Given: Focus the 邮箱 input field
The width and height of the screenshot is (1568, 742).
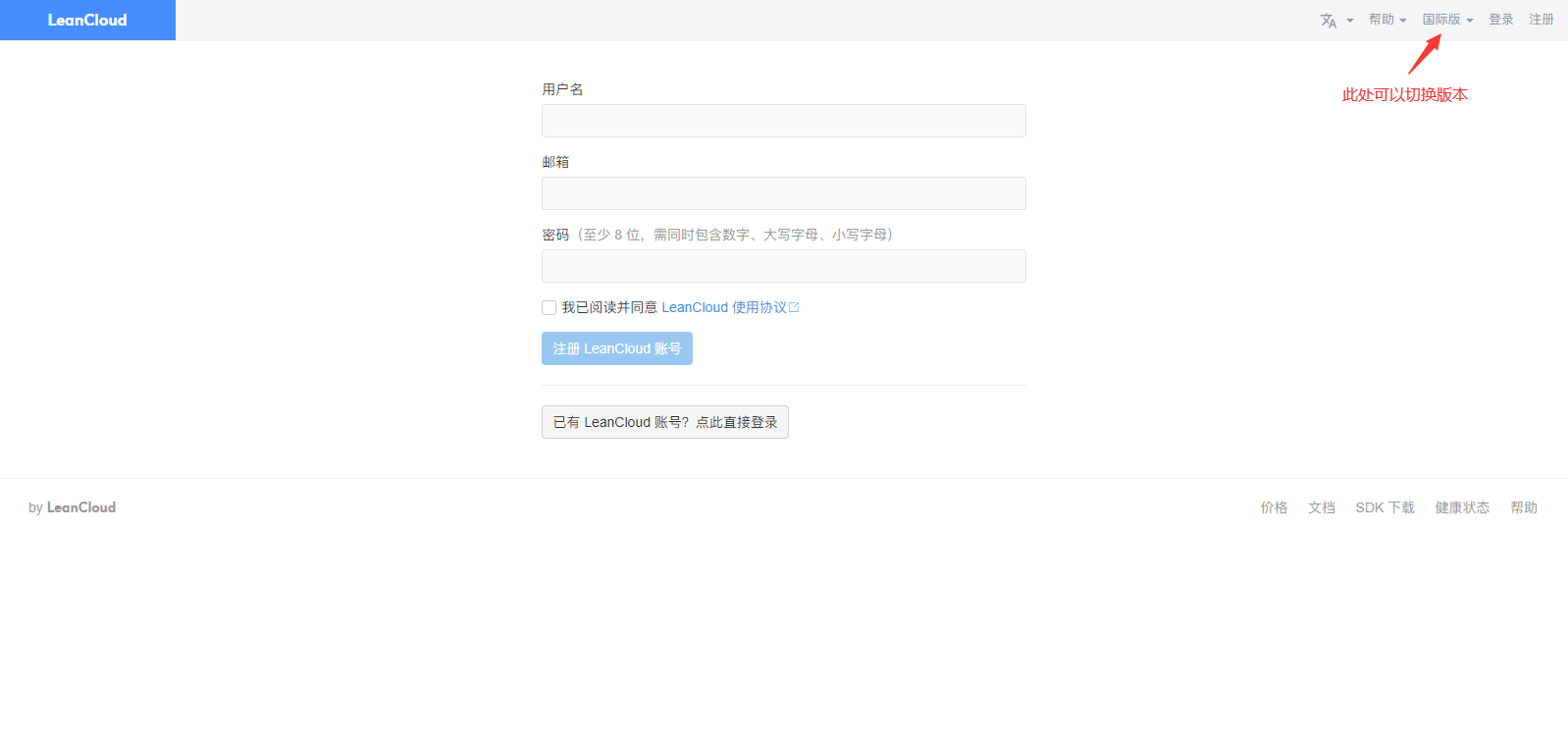Looking at the screenshot, I should [x=784, y=193].
